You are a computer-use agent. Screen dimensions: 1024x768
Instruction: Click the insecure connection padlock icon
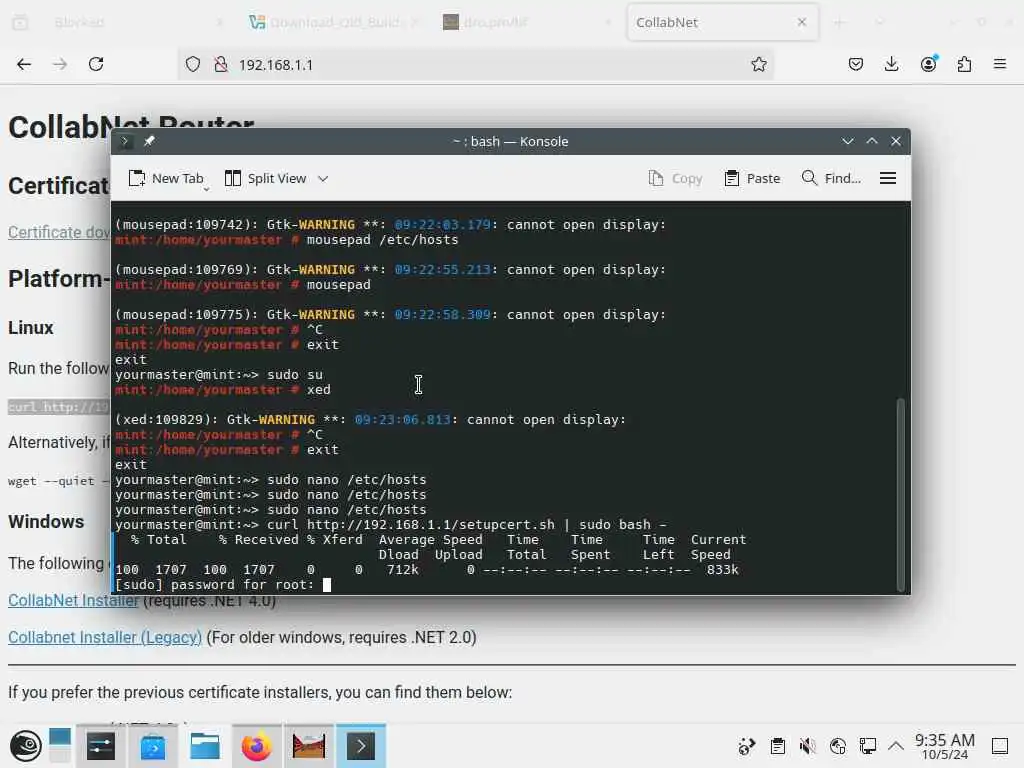pyautogui.click(x=221, y=65)
